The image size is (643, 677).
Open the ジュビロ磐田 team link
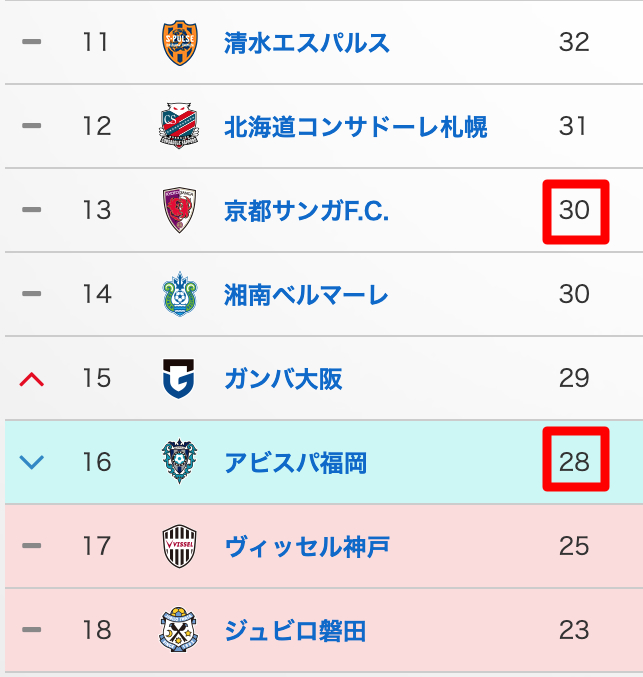(x=295, y=631)
